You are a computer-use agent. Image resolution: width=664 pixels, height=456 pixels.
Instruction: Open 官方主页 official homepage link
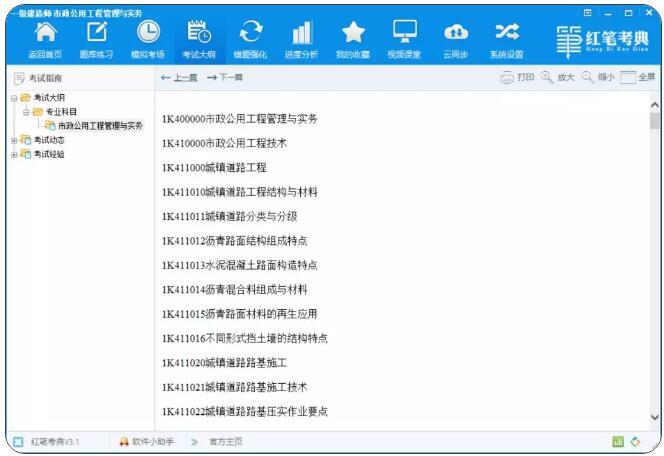pyautogui.click(x=226, y=442)
